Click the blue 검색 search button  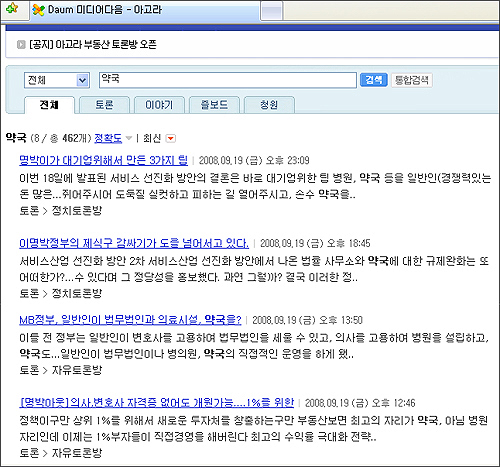pyautogui.click(x=374, y=80)
